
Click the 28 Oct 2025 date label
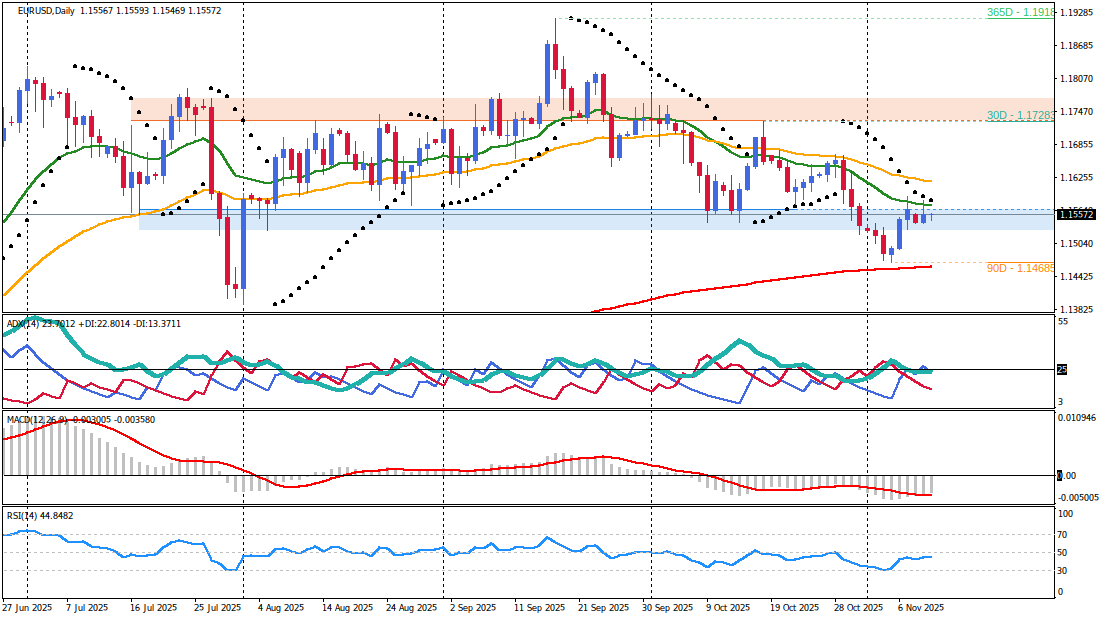[859, 608]
